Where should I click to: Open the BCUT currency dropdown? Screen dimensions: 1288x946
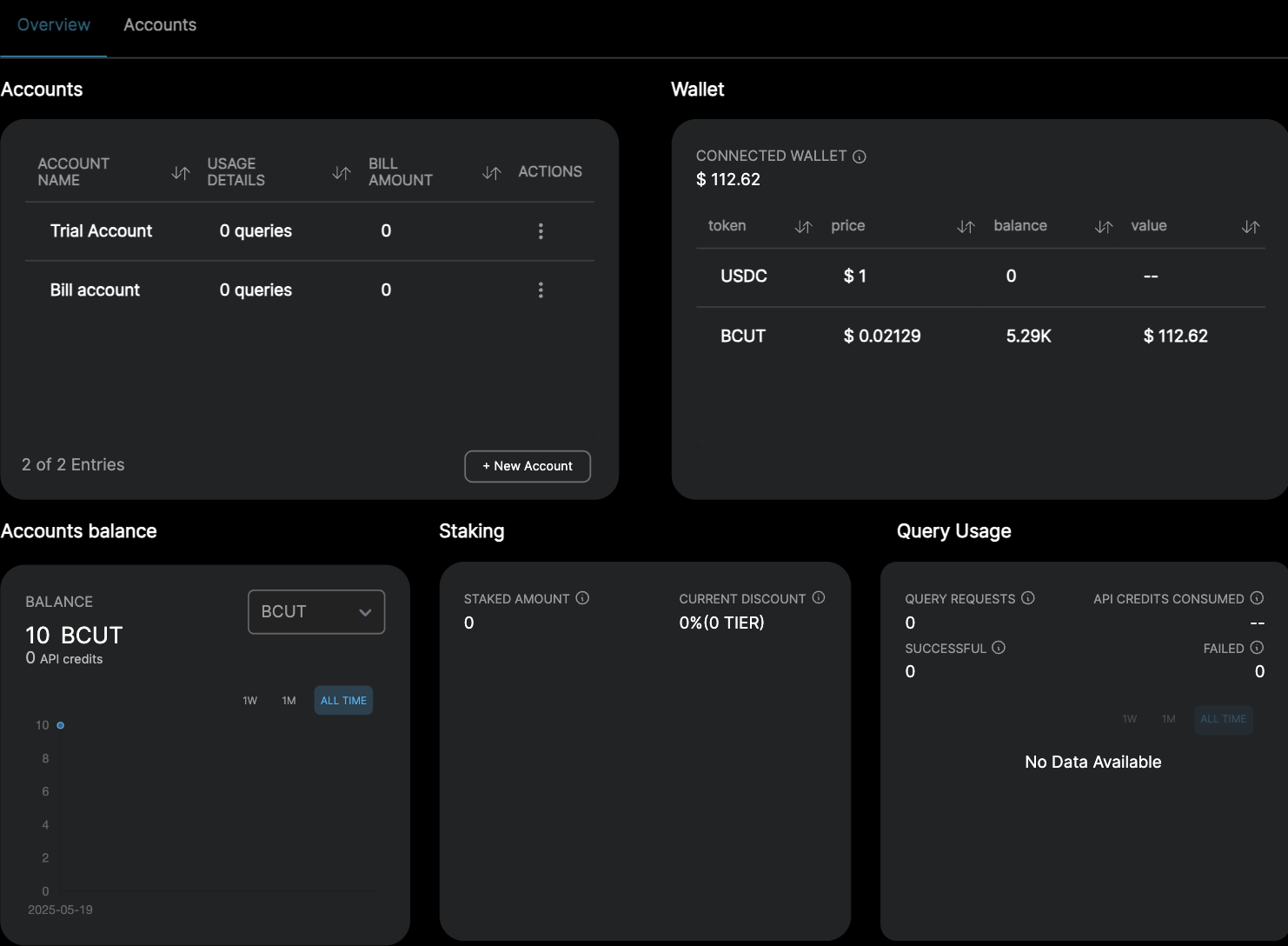click(x=316, y=612)
